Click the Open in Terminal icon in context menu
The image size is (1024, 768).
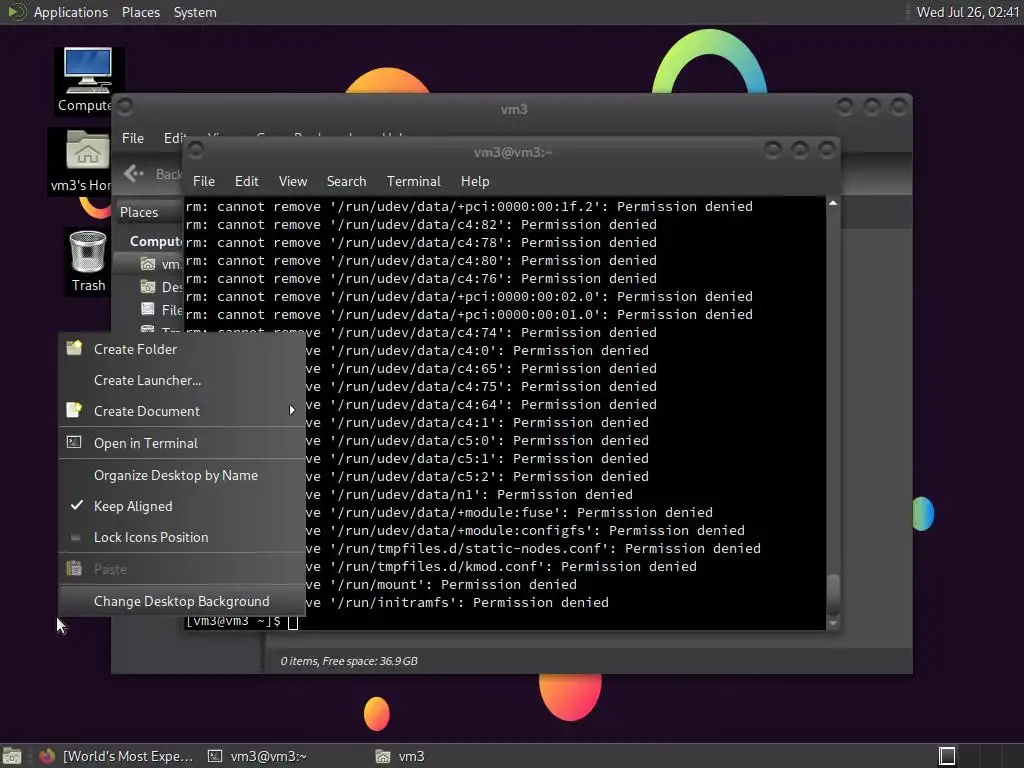pyautogui.click(x=74, y=442)
